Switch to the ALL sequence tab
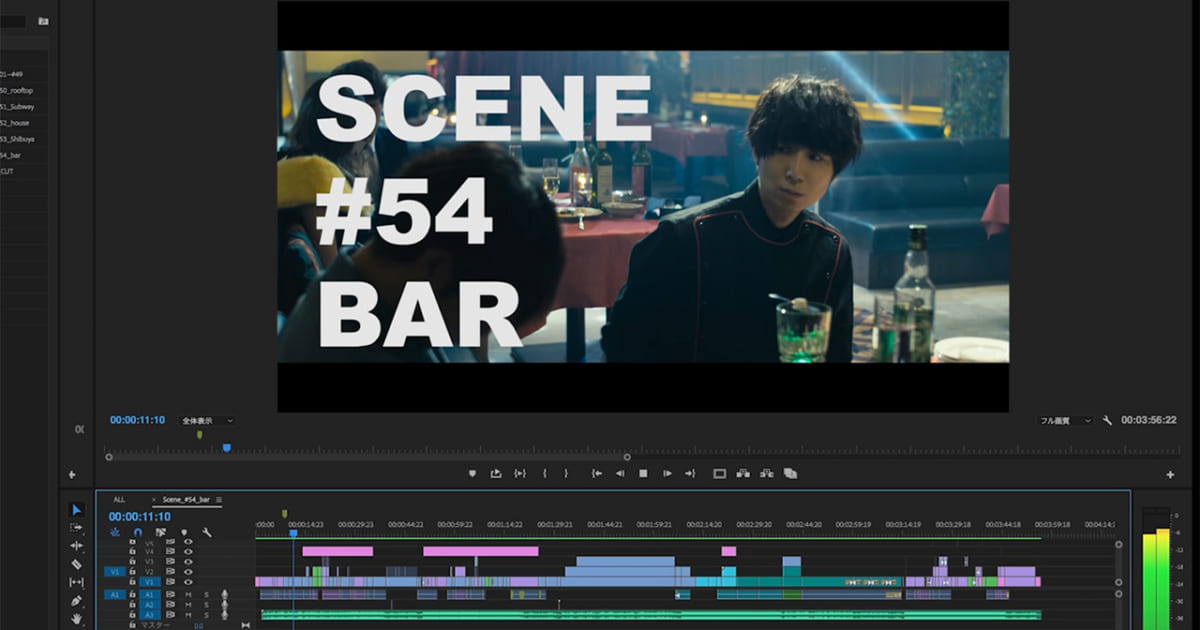The height and width of the screenshot is (630, 1200). click(x=119, y=499)
